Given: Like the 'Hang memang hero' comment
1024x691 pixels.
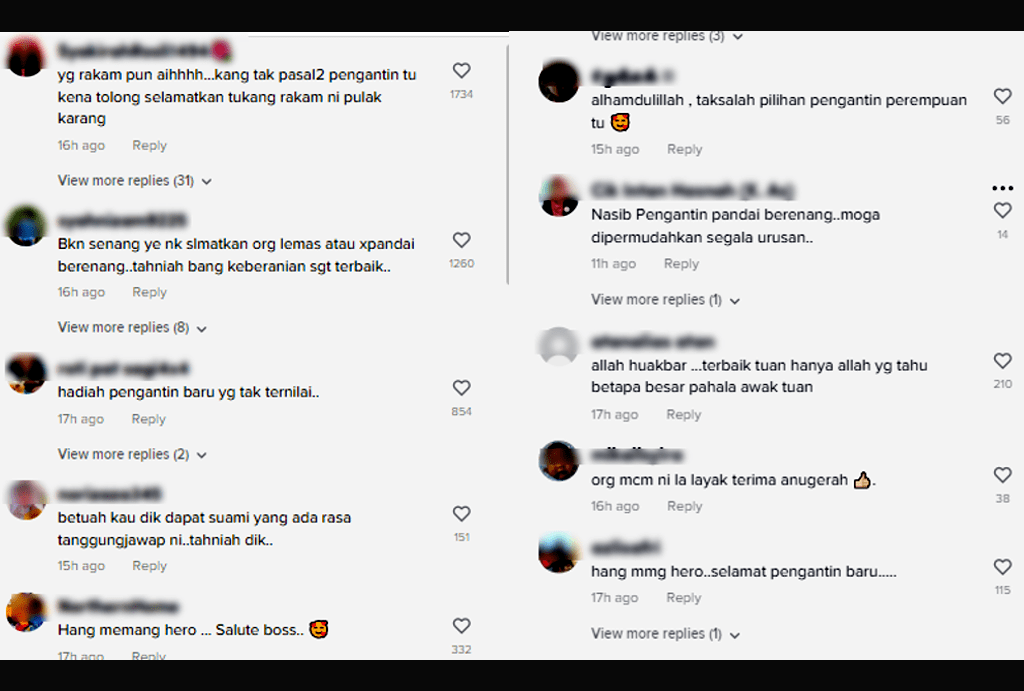Looking at the screenshot, I should point(461,626).
